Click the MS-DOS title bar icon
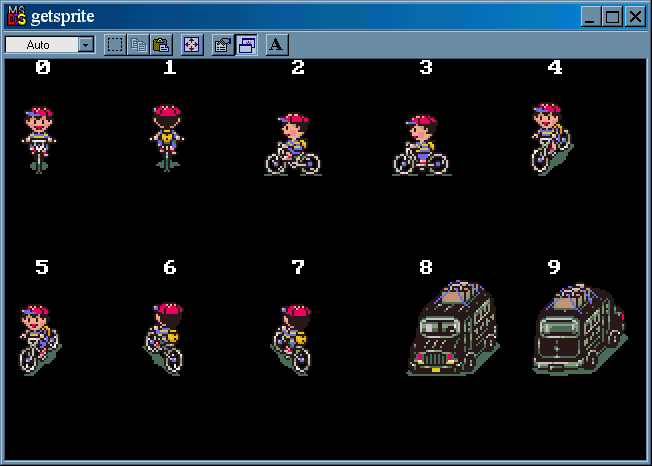 pyautogui.click(x=17, y=16)
